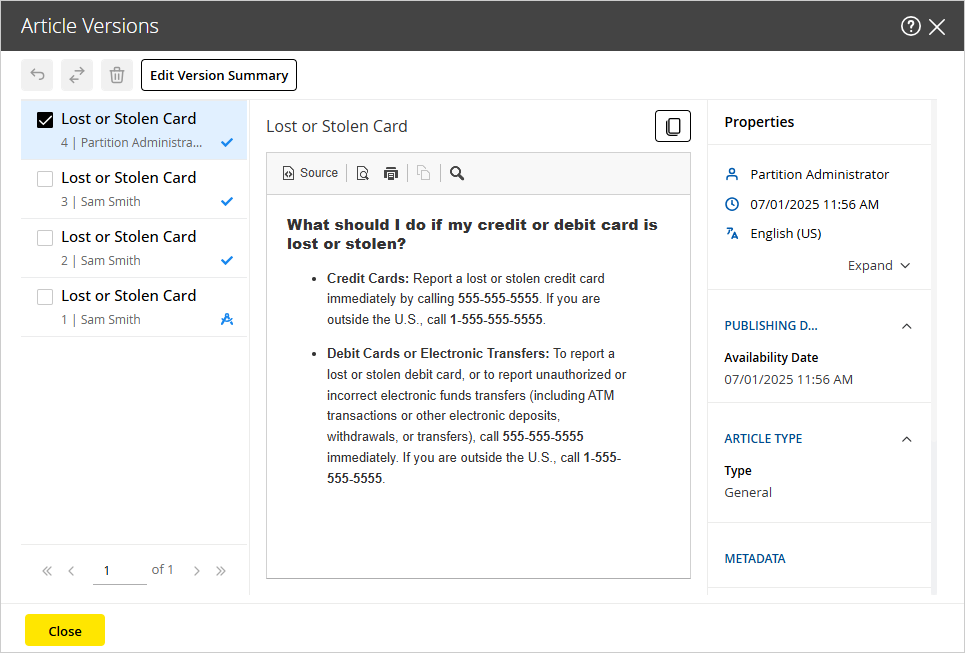
Task: Click the print icon in editor toolbar
Action: tap(391, 173)
